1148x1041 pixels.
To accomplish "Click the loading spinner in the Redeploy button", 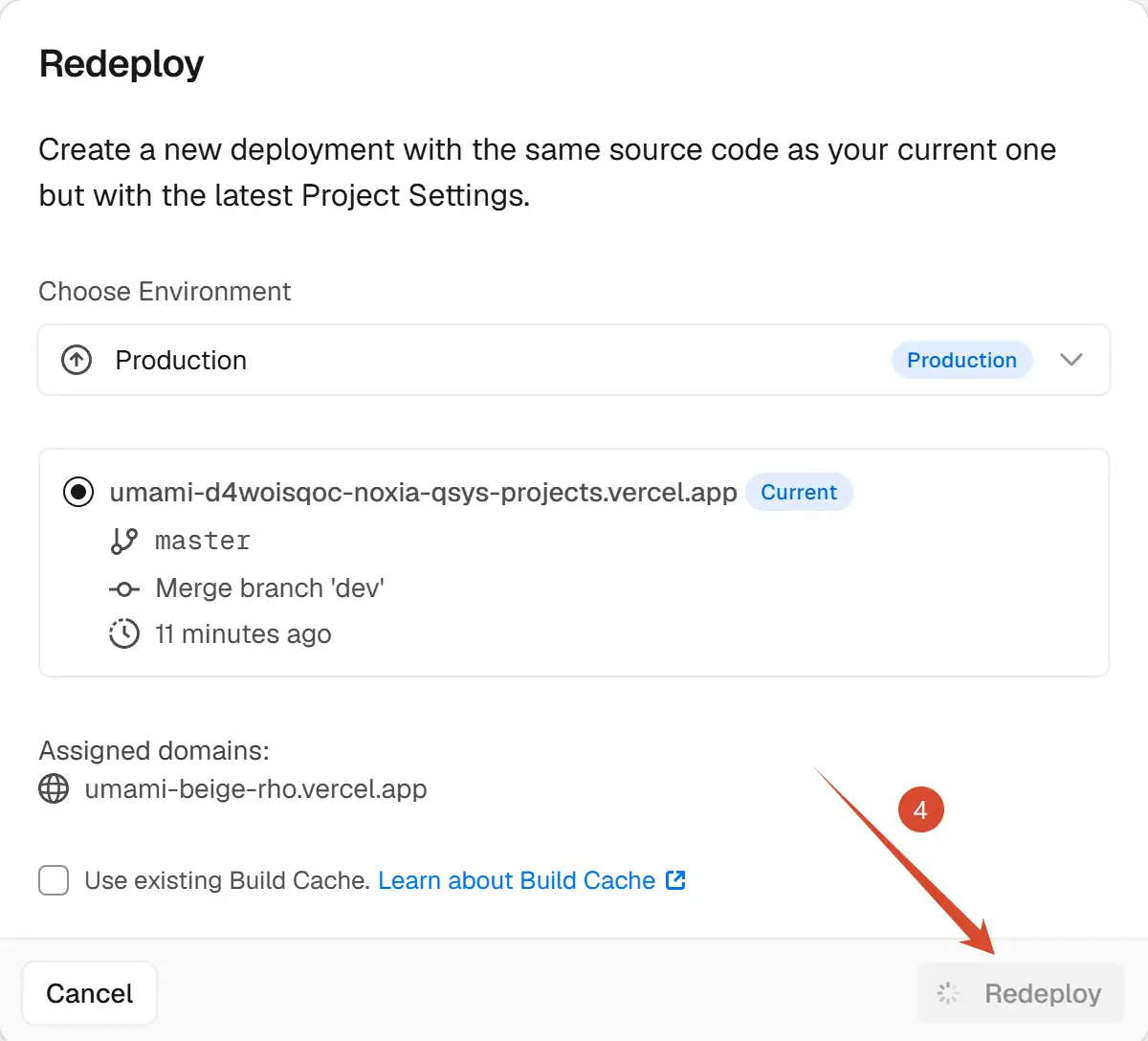I will (948, 993).
